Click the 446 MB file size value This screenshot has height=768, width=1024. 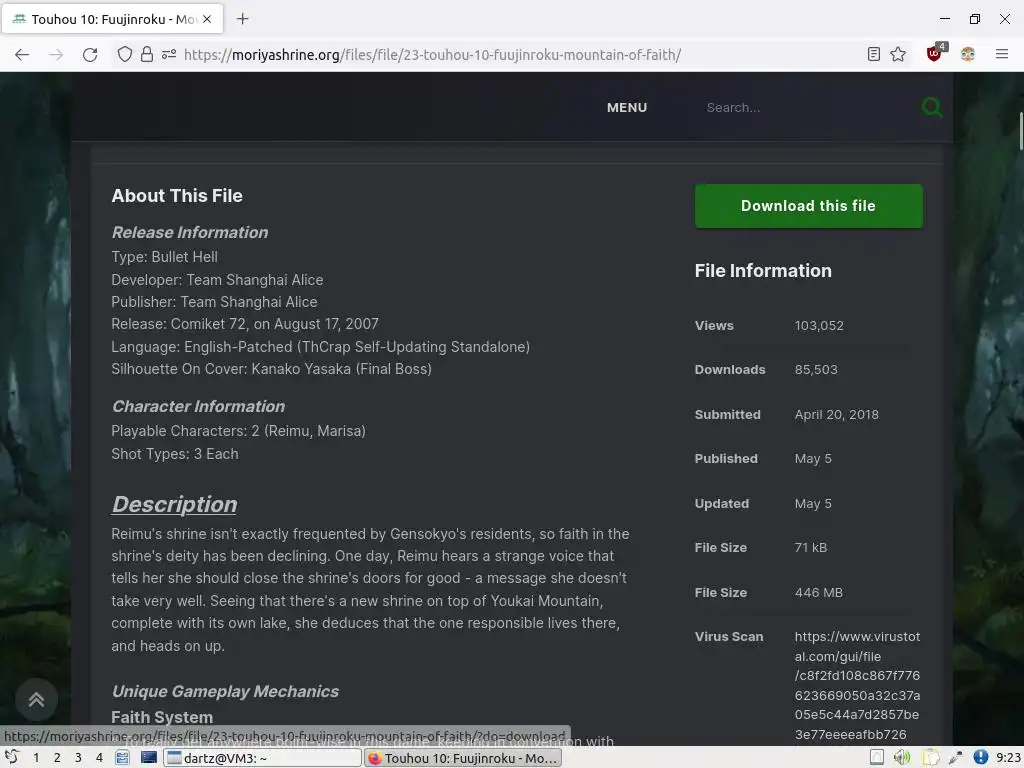pyautogui.click(x=818, y=592)
